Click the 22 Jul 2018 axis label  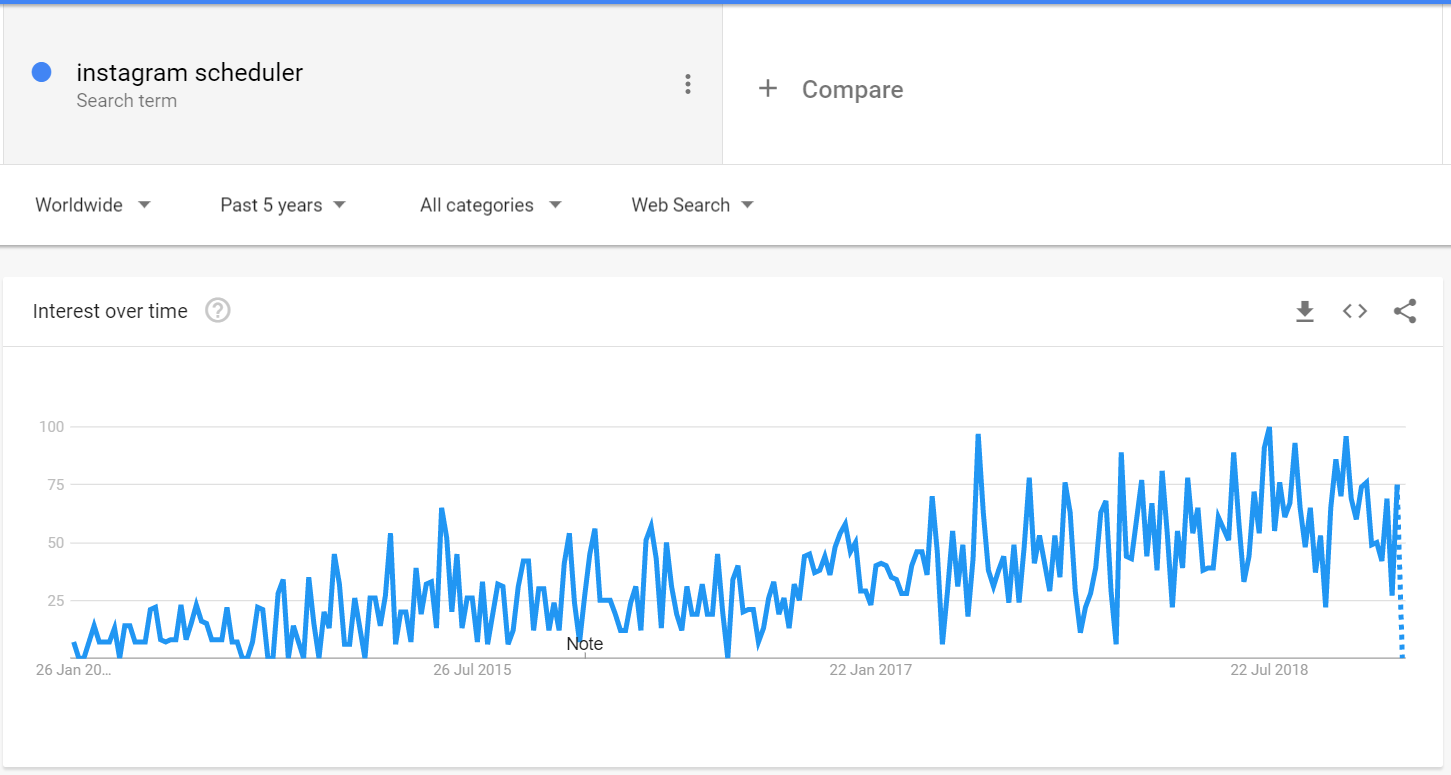pos(1267,669)
